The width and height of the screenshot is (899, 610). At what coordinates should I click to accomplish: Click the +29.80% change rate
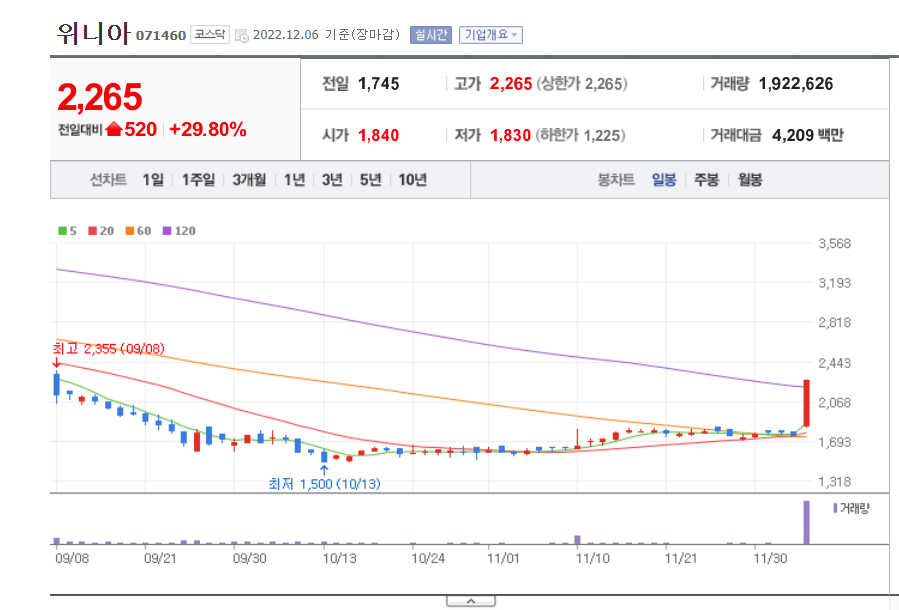coord(208,130)
